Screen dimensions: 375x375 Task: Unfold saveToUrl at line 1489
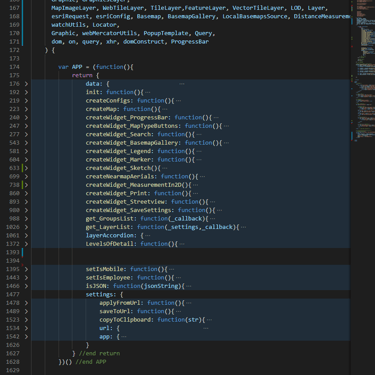(26, 311)
